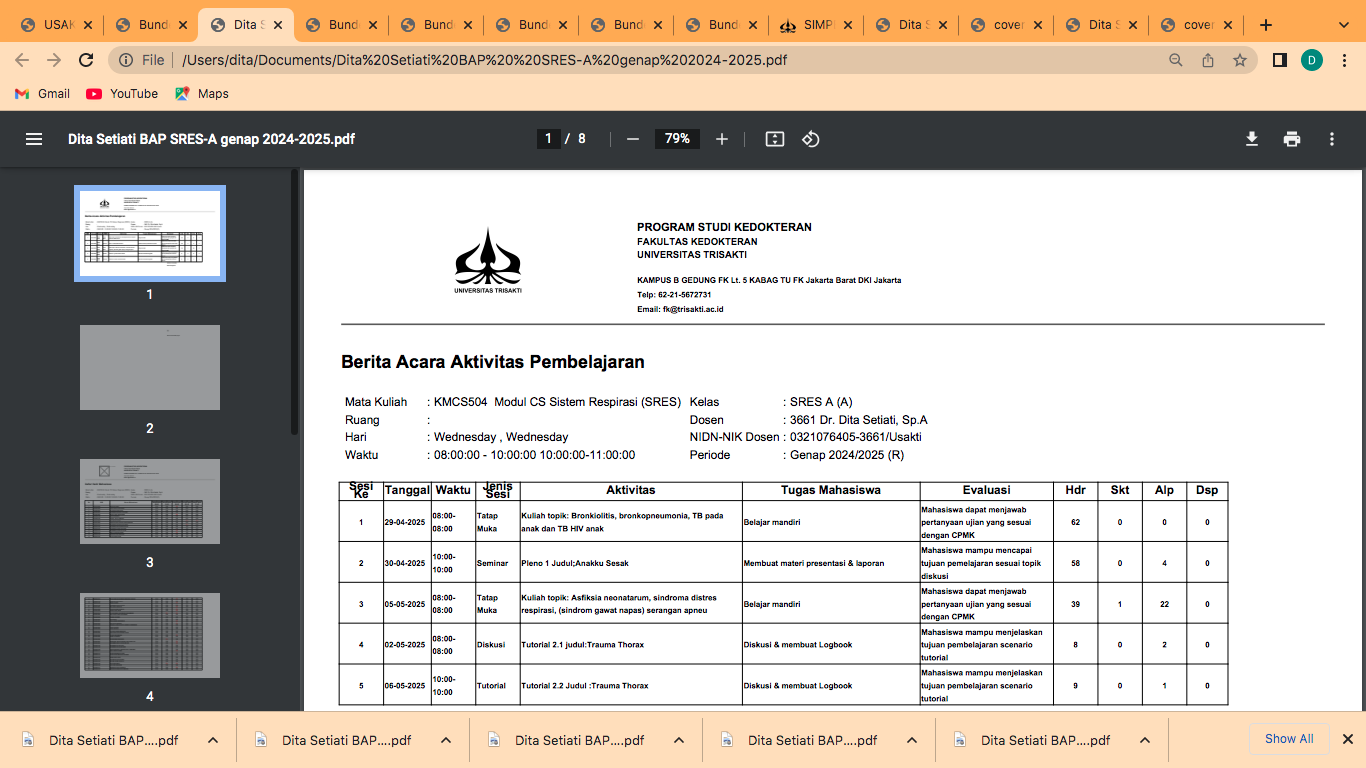Expand options for fourth Dita Setiati BAP download
The image size is (1366, 768).
click(x=912, y=740)
